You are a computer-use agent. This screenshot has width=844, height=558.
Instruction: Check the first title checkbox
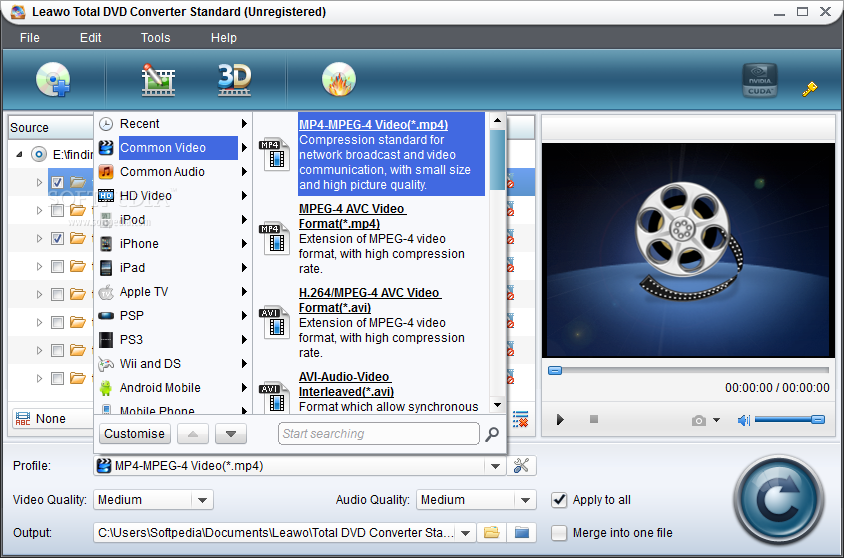pyautogui.click(x=57, y=182)
